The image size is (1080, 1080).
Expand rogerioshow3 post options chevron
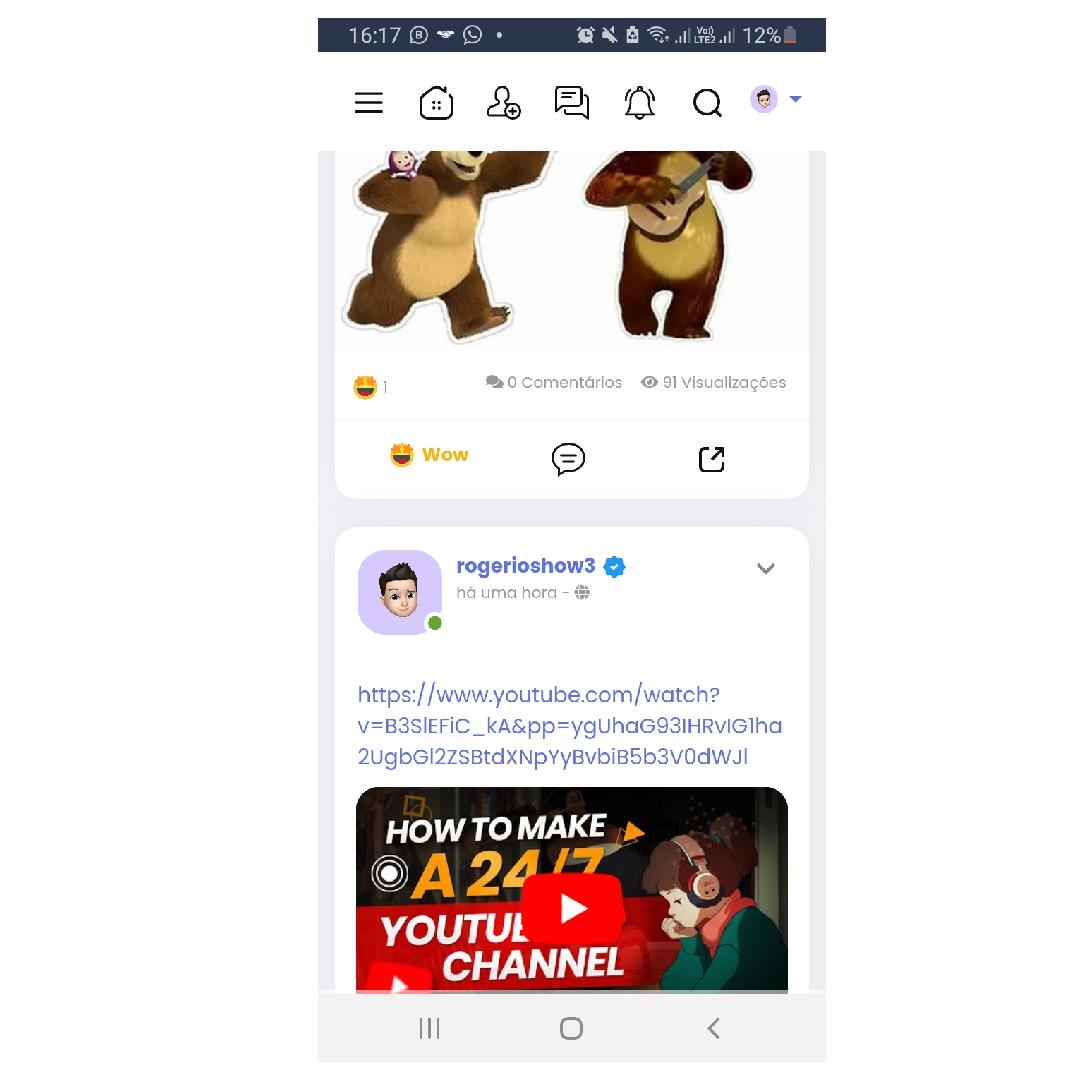(x=766, y=568)
